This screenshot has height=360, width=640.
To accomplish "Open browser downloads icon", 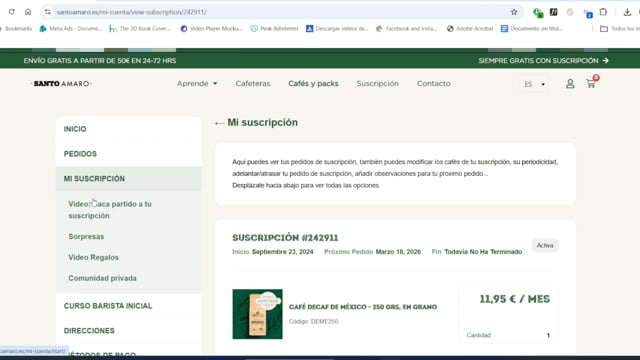I will coord(627,12).
